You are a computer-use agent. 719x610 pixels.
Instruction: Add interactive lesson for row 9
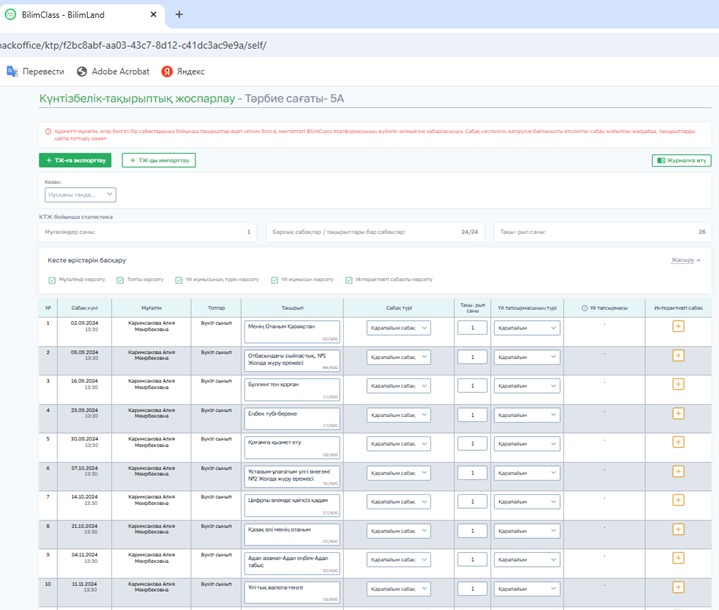tap(678, 558)
